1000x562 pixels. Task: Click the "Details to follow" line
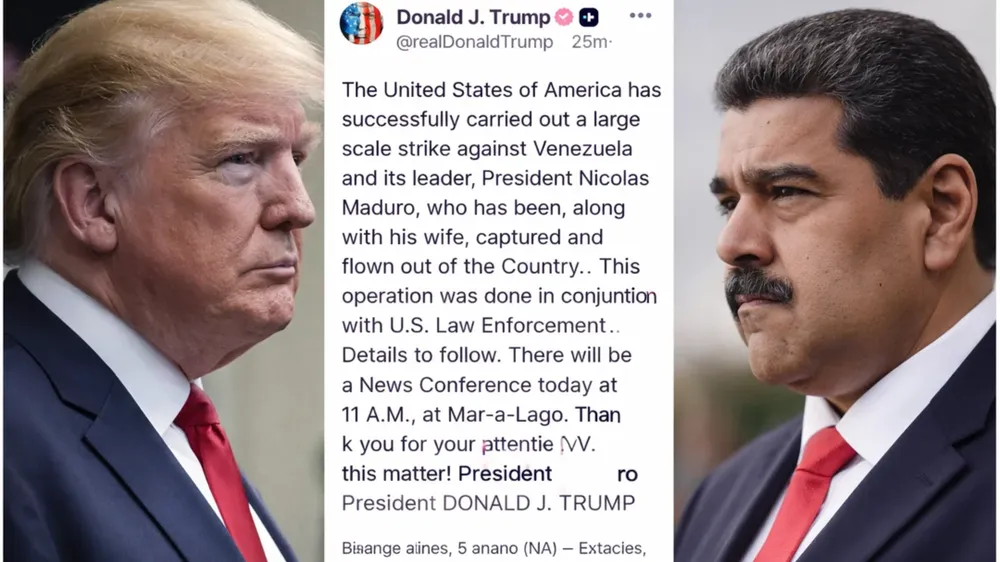click(x=487, y=355)
